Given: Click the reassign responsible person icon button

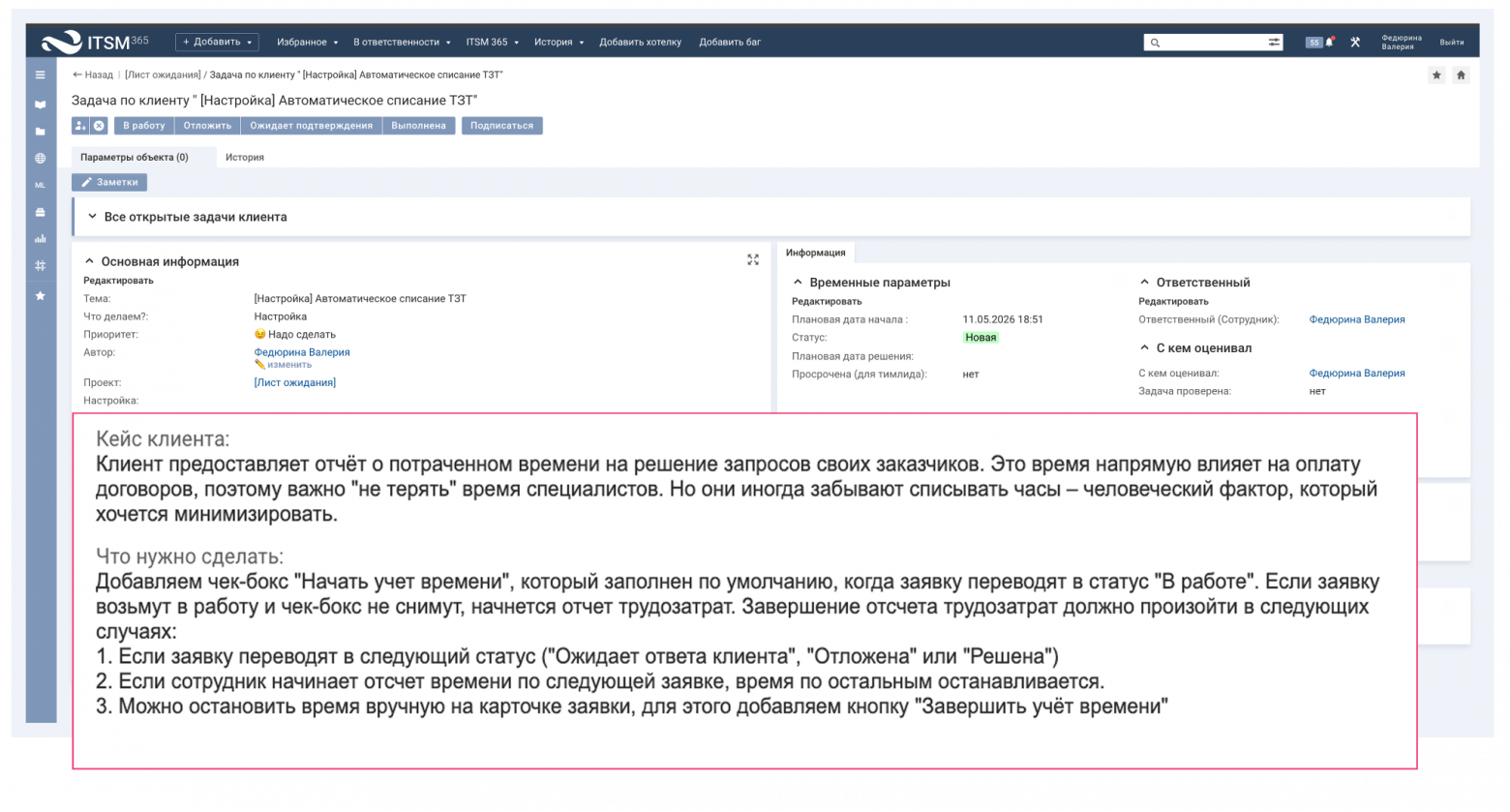Looking at the screenshot, I should point(80,126).
